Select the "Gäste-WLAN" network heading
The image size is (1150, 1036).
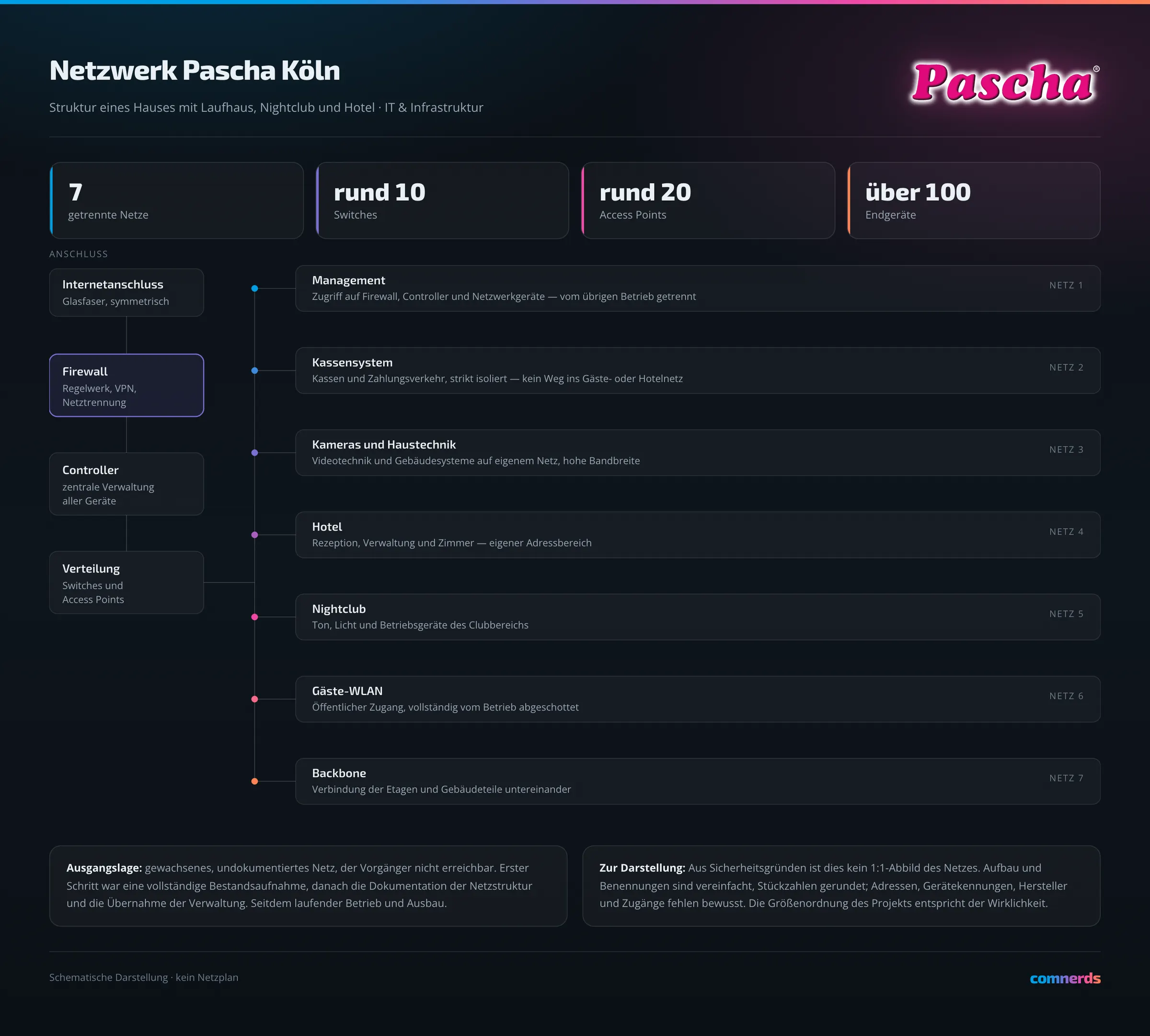point(347,691)
